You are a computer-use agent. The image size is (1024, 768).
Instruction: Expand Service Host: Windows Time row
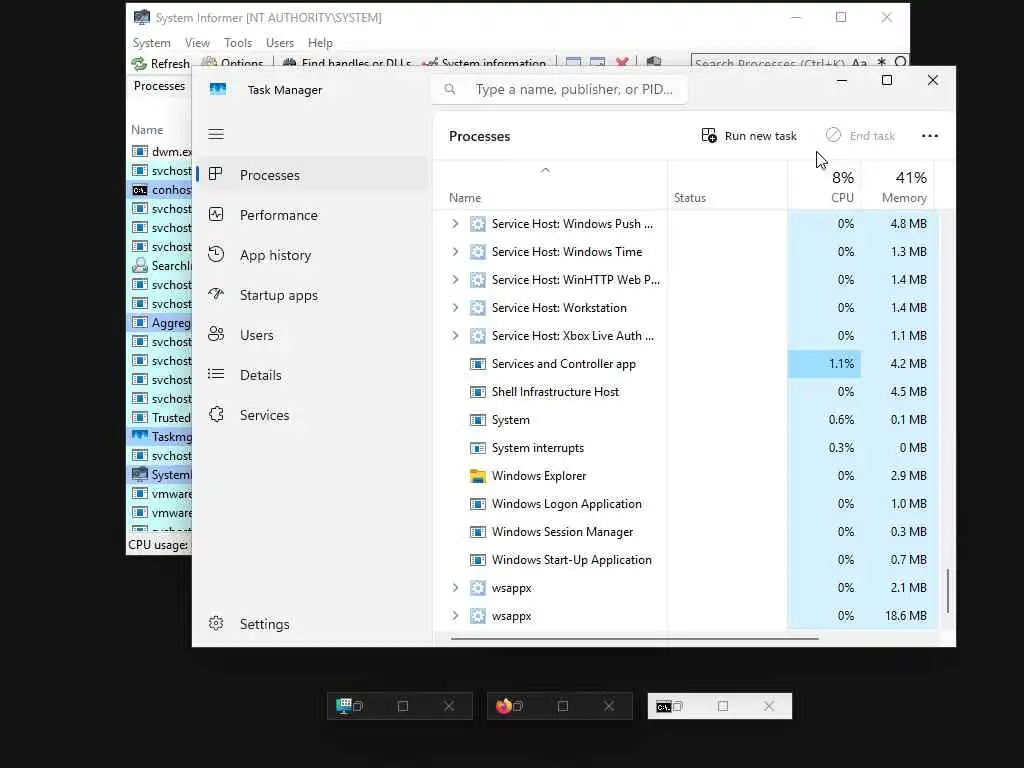(455, 251)
